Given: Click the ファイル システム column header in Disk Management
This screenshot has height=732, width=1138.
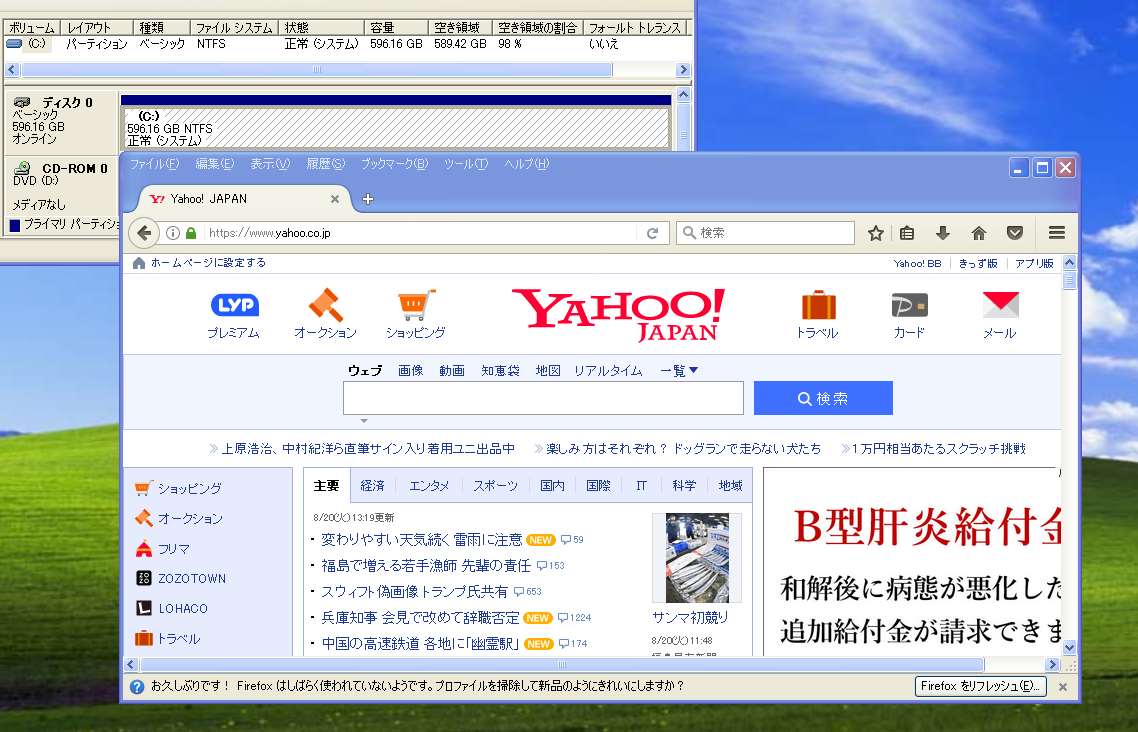Looking at the screenshot, I should [x=234, y=28].
